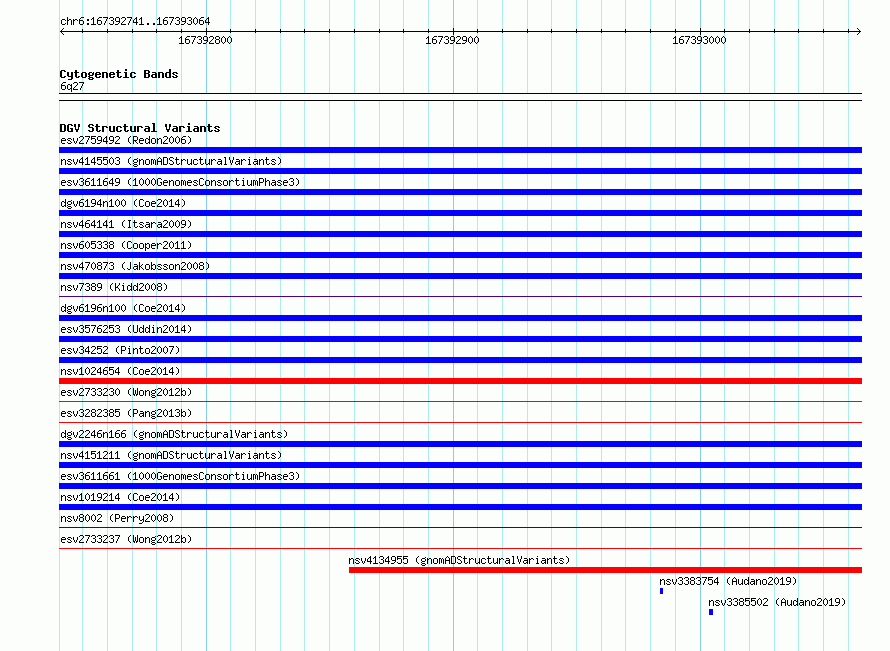Viewport: 890px width, 651px height.
Task: Click the thin red line under esv3282385 (Pang2013b)
Action: [x=460, y=422]
